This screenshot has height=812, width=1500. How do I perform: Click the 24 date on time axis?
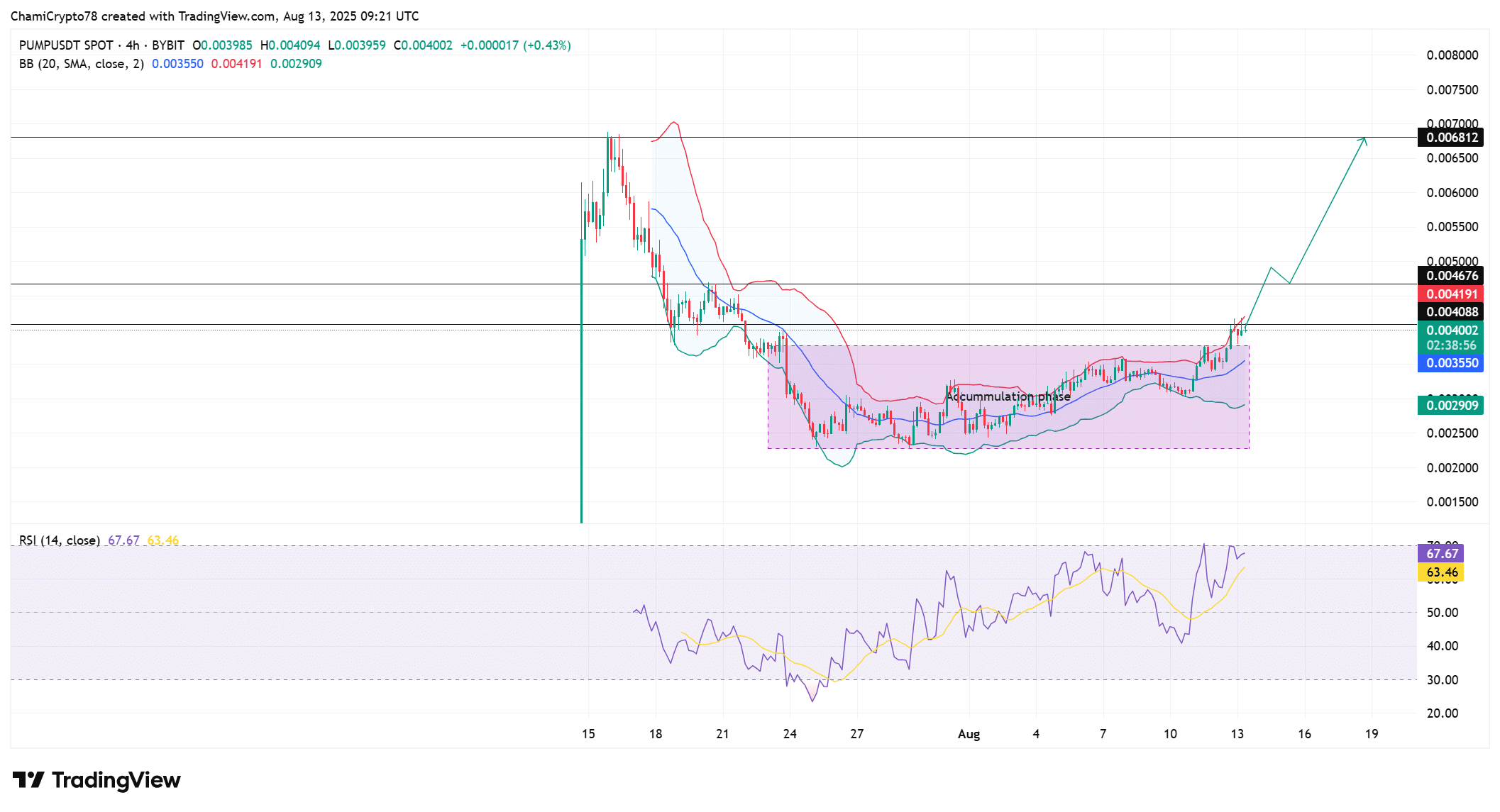(x=790, y=734)
